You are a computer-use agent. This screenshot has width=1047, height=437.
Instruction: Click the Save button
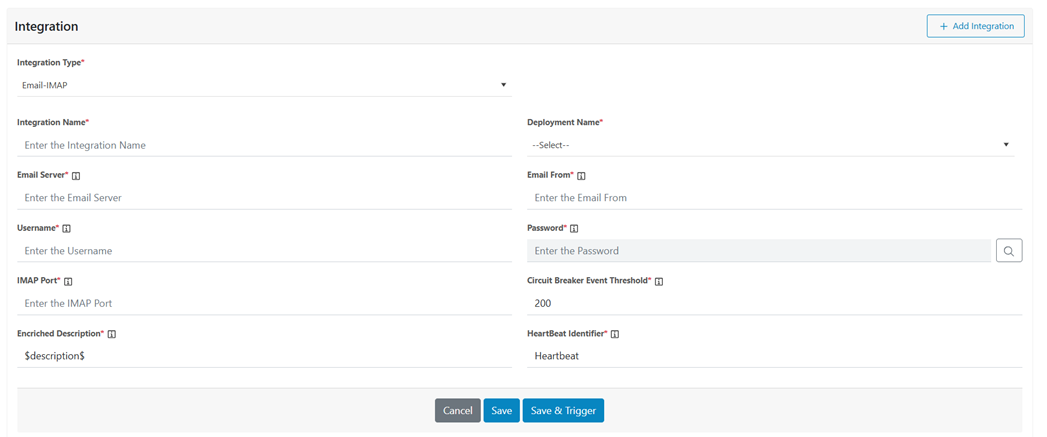tap(501, 411)
